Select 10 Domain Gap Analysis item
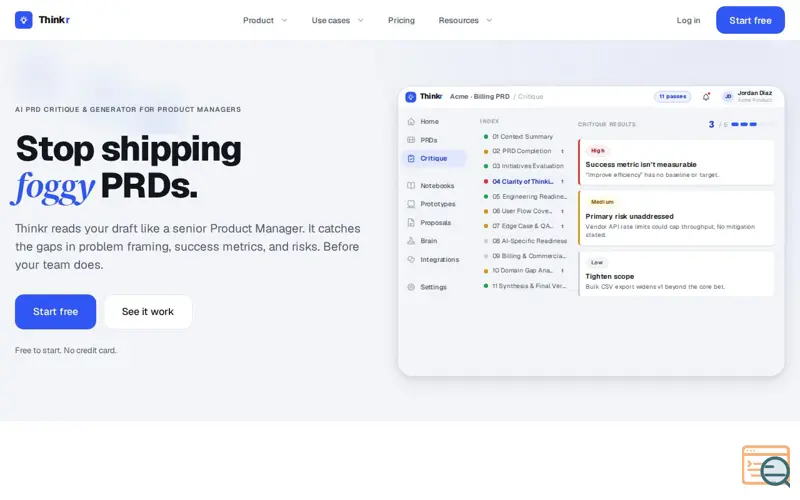The width and height of the screenshot is (800, 500). coord(522,270)
